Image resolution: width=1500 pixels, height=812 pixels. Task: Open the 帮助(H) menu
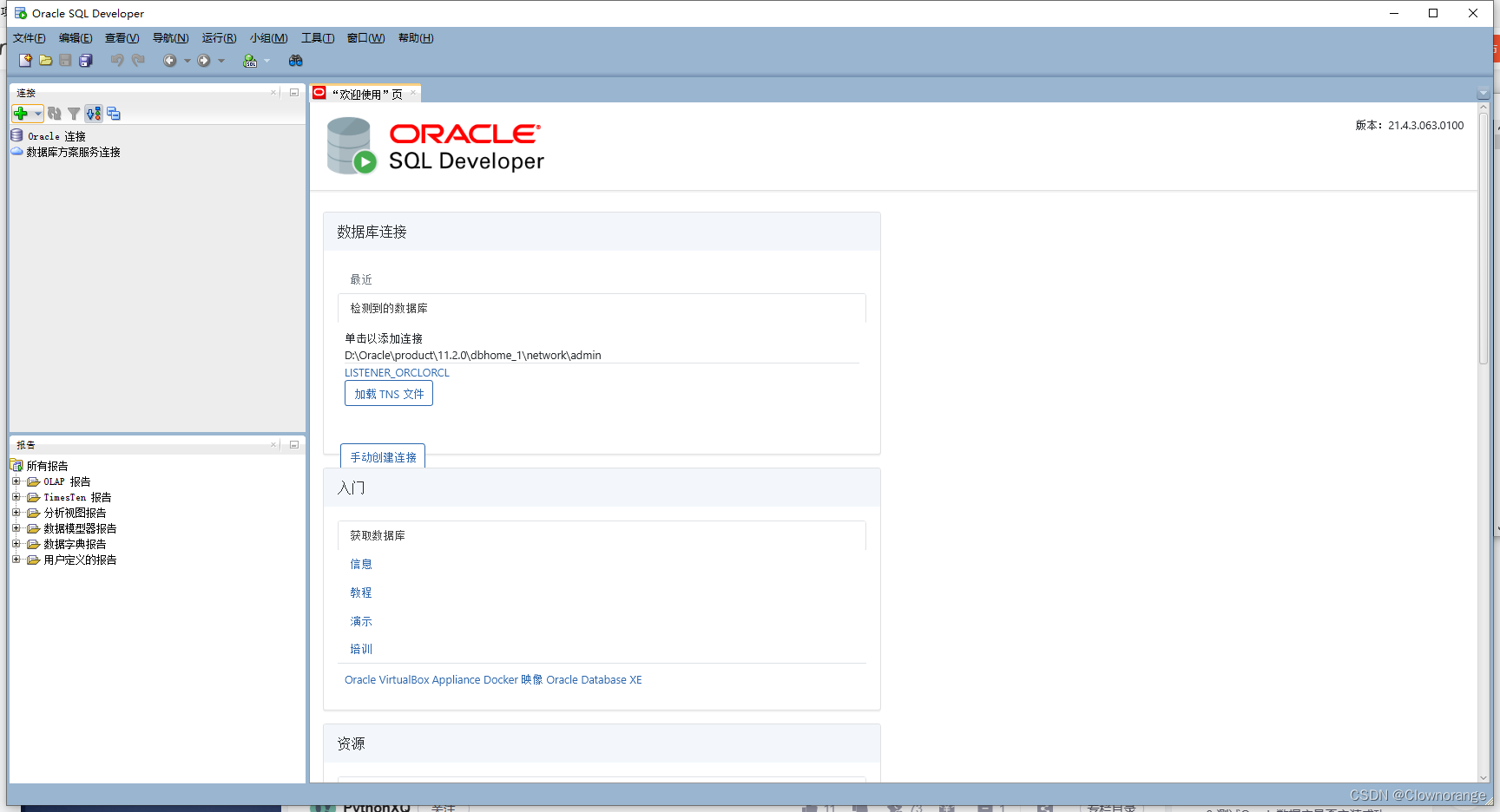(416, 38)
